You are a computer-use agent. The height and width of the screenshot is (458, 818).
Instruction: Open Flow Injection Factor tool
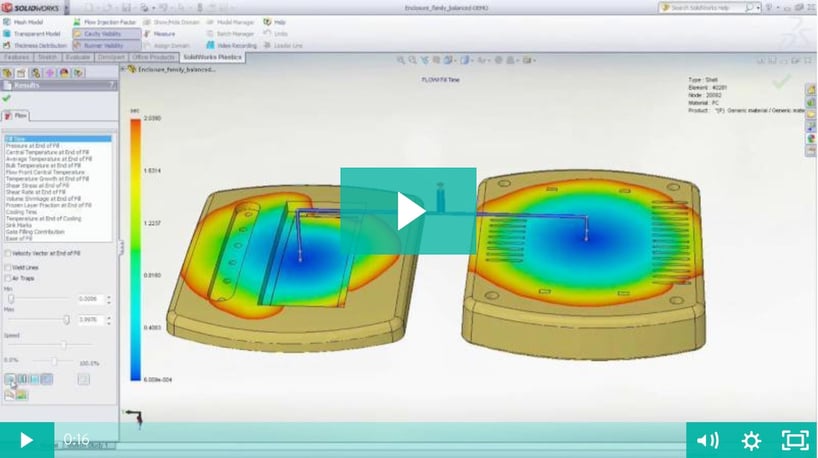tap(105, 22)
